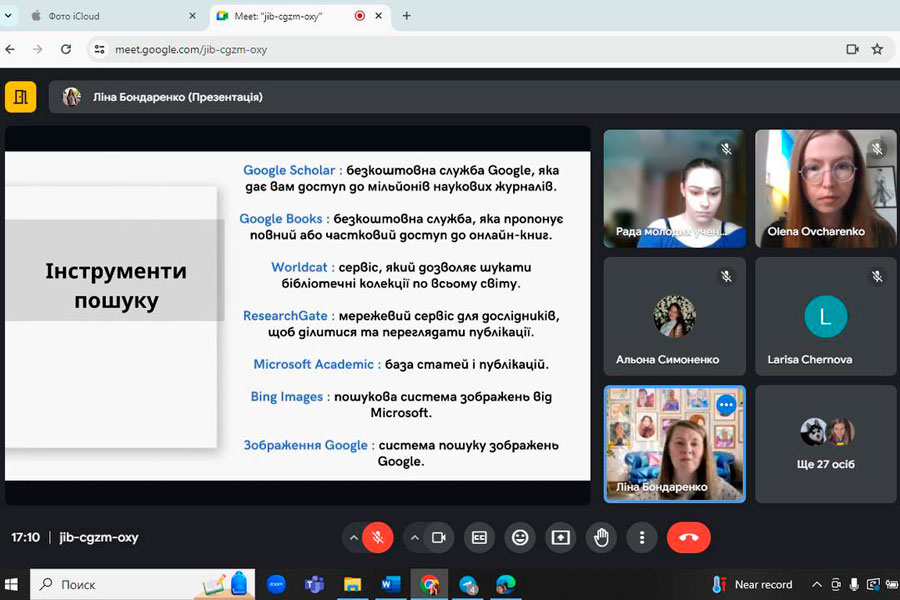Click the Microsoft Academic text on slide
The width and height of the screenshot is (900, 600).
pyautogui.click(x=313, y=364)
